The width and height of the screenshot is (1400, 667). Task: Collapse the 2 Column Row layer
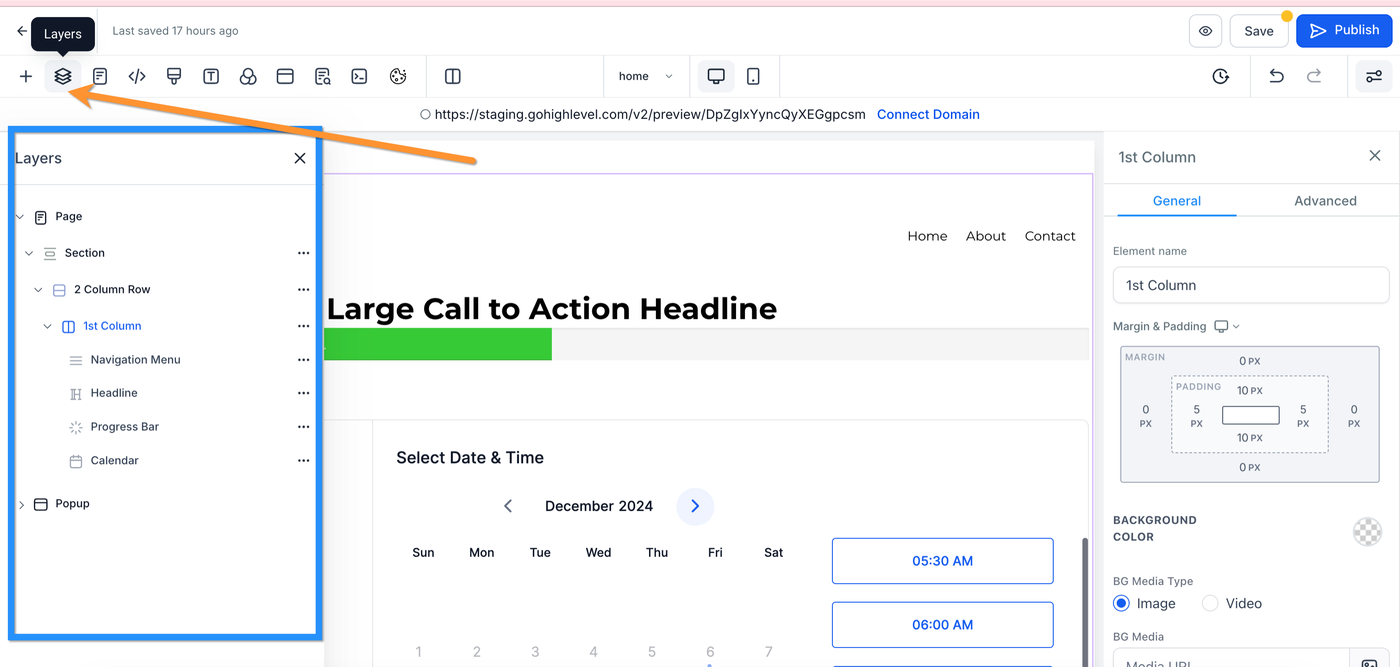(38, 290)
